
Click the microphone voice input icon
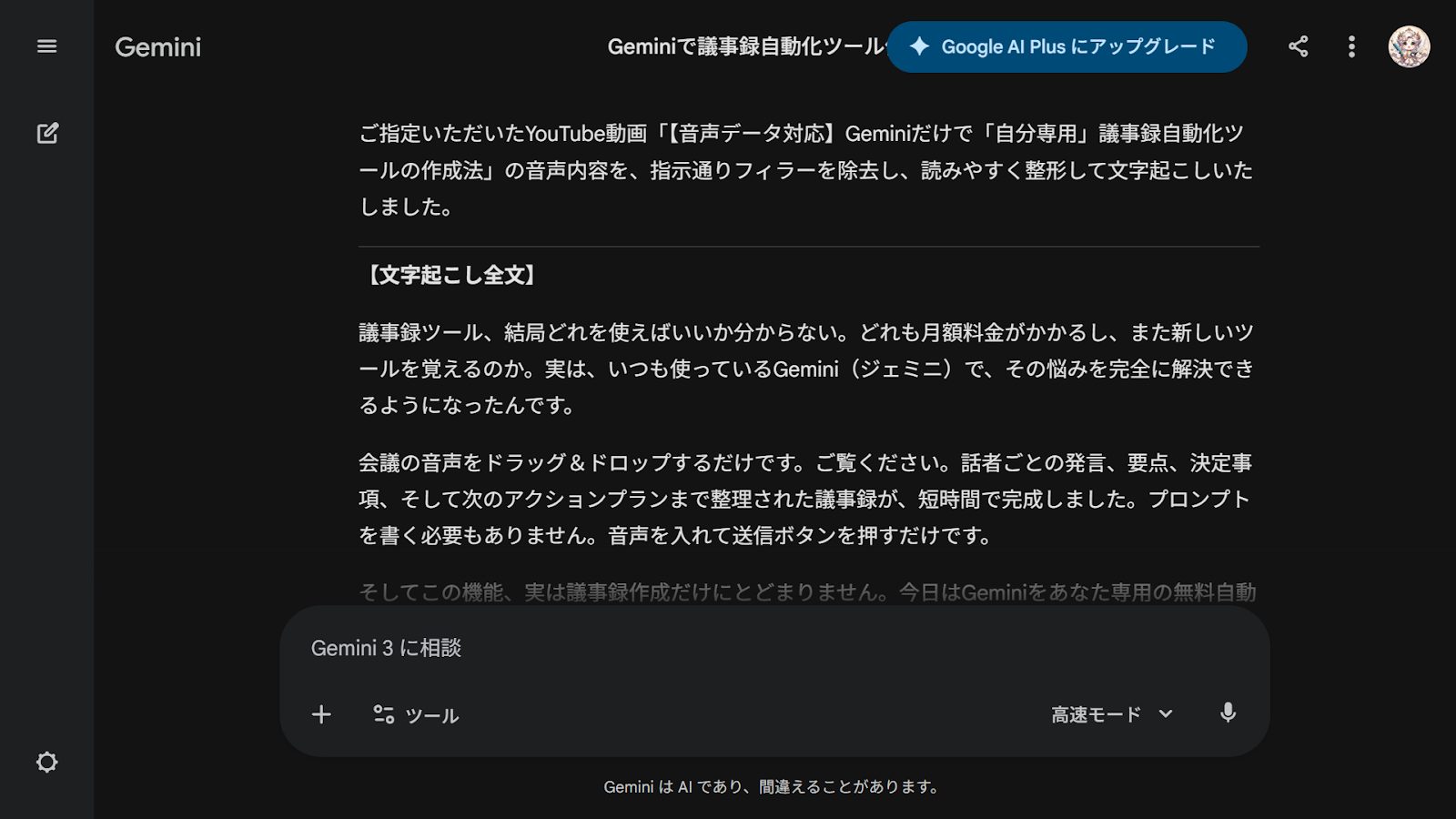(1228, 713)
